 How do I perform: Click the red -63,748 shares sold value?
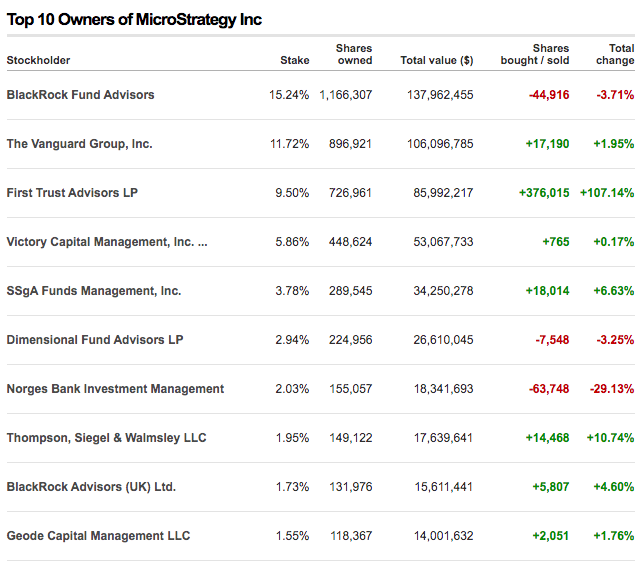549,389
